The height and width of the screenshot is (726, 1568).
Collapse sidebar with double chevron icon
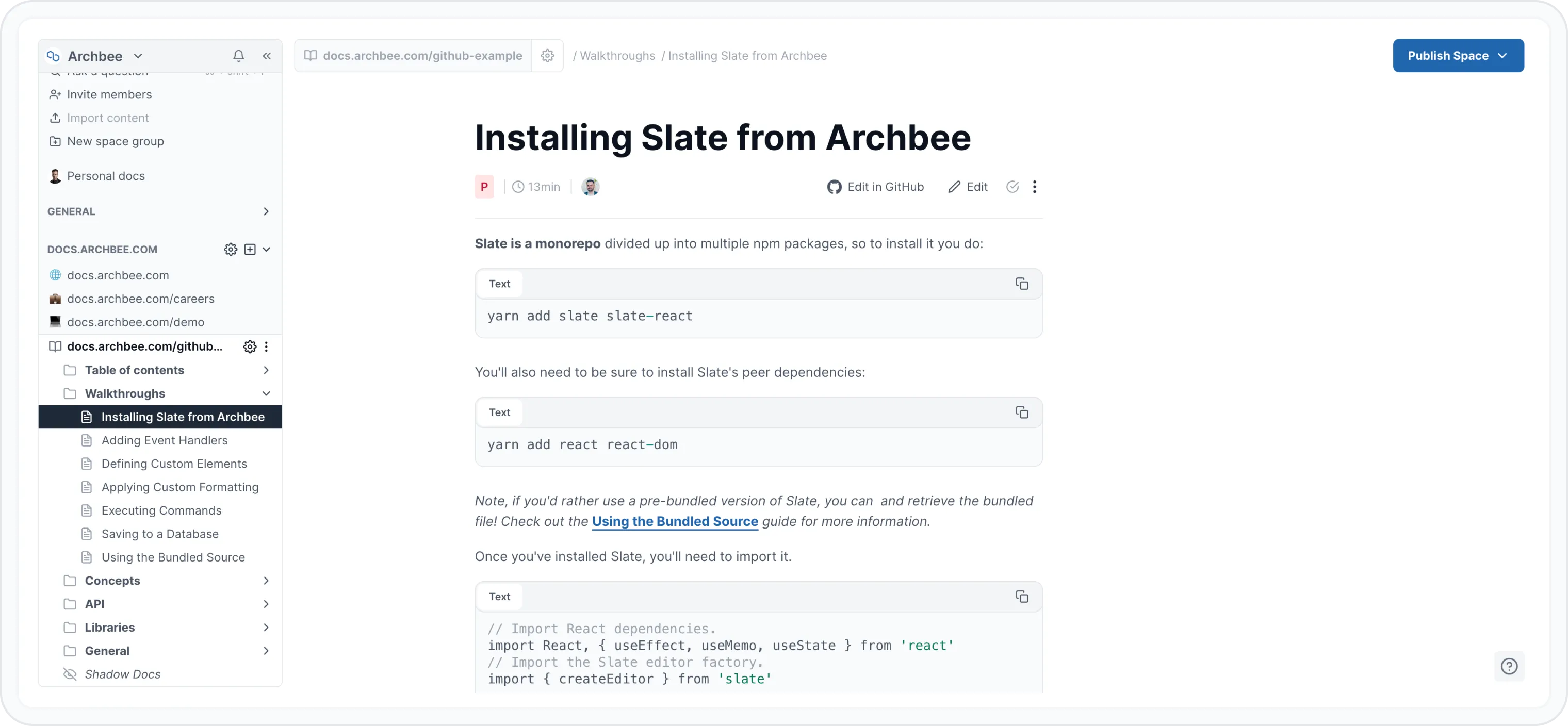[267, 56]
